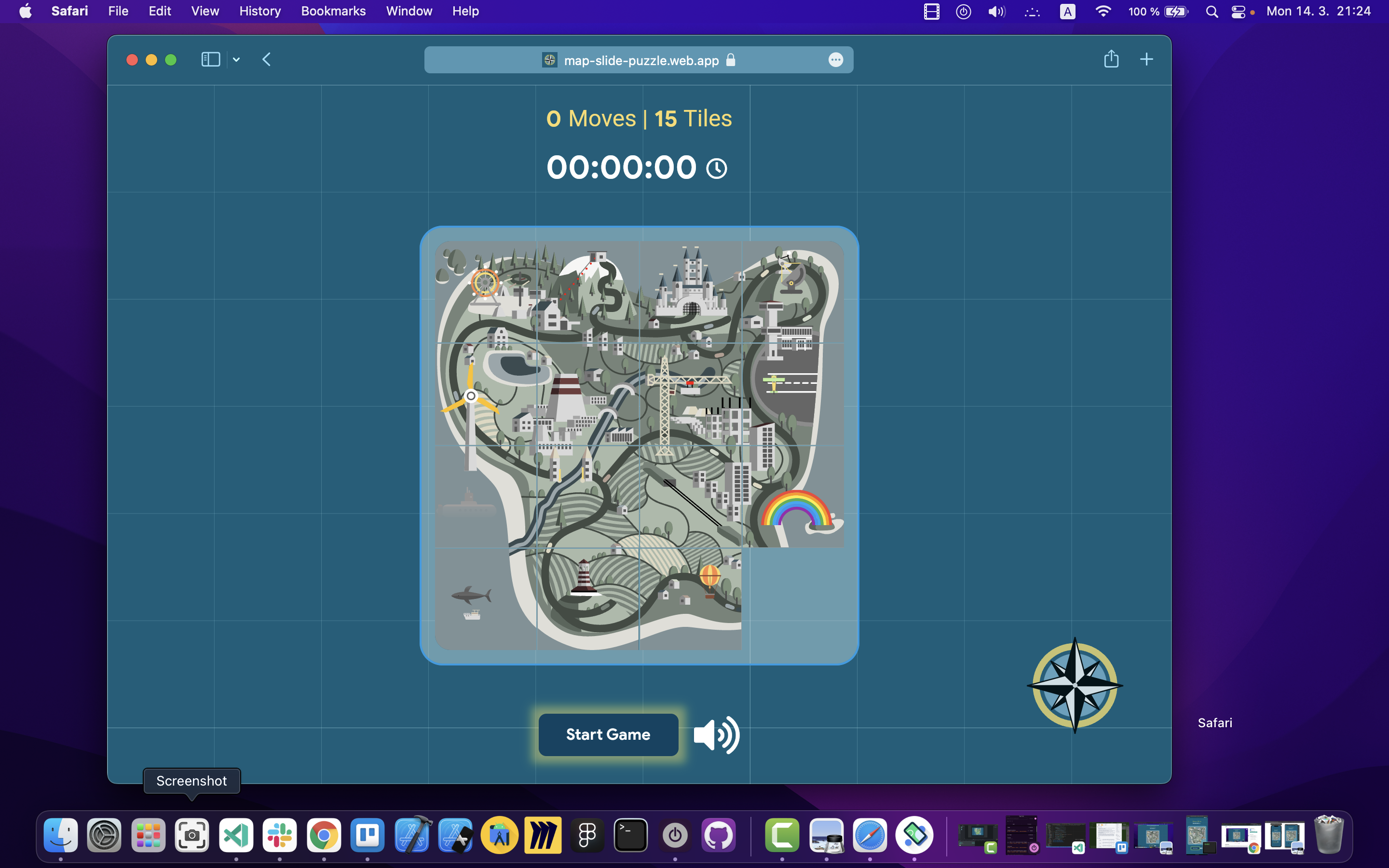
Task: Open Control Center in menu bar
Action: pyautogui.click(x=1238, y=12)
